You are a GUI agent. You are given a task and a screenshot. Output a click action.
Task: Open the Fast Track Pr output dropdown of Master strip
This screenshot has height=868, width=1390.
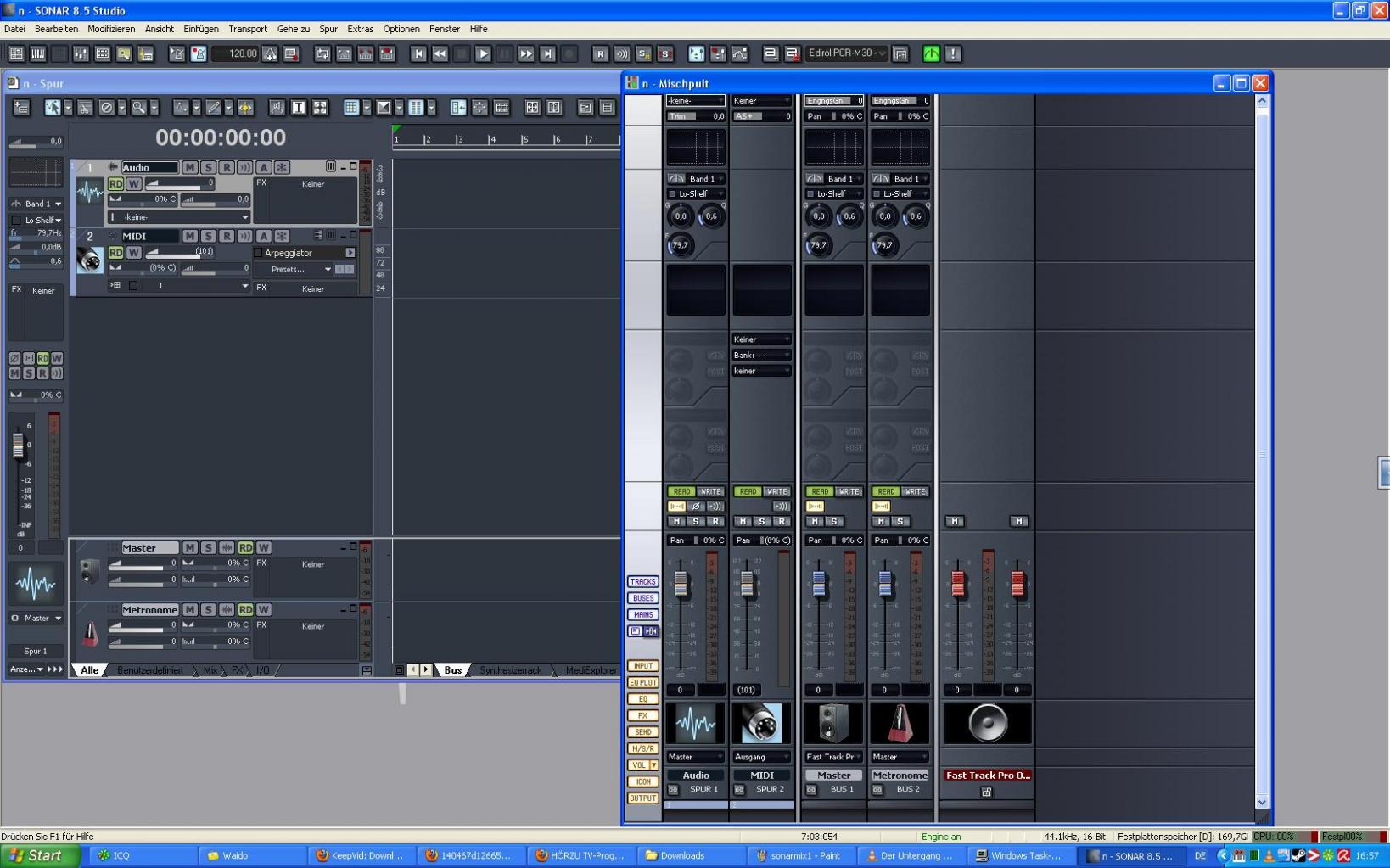point(833,757)
